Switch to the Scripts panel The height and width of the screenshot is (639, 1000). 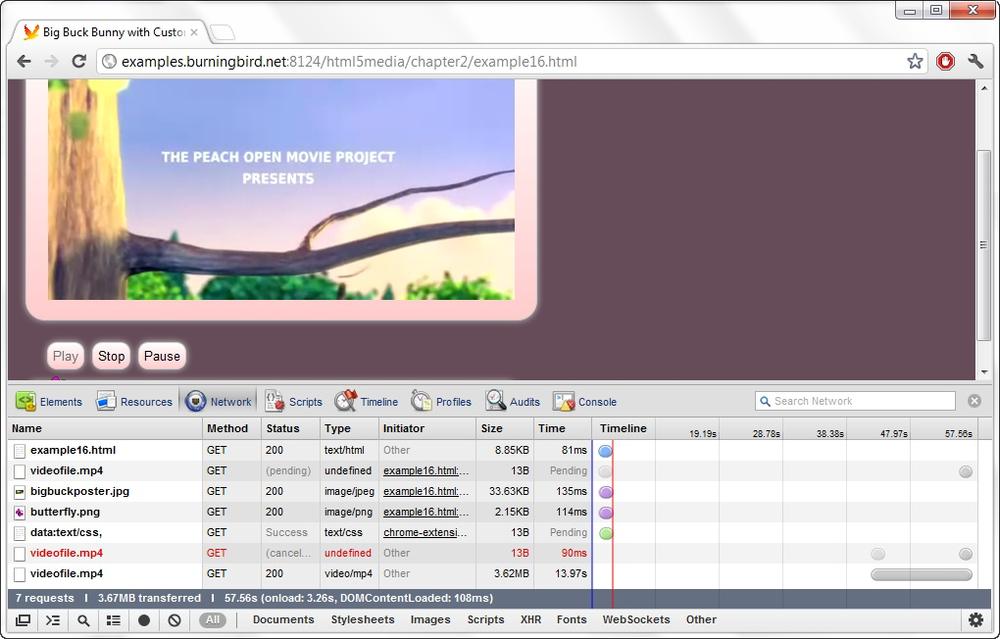pos(294,402)
